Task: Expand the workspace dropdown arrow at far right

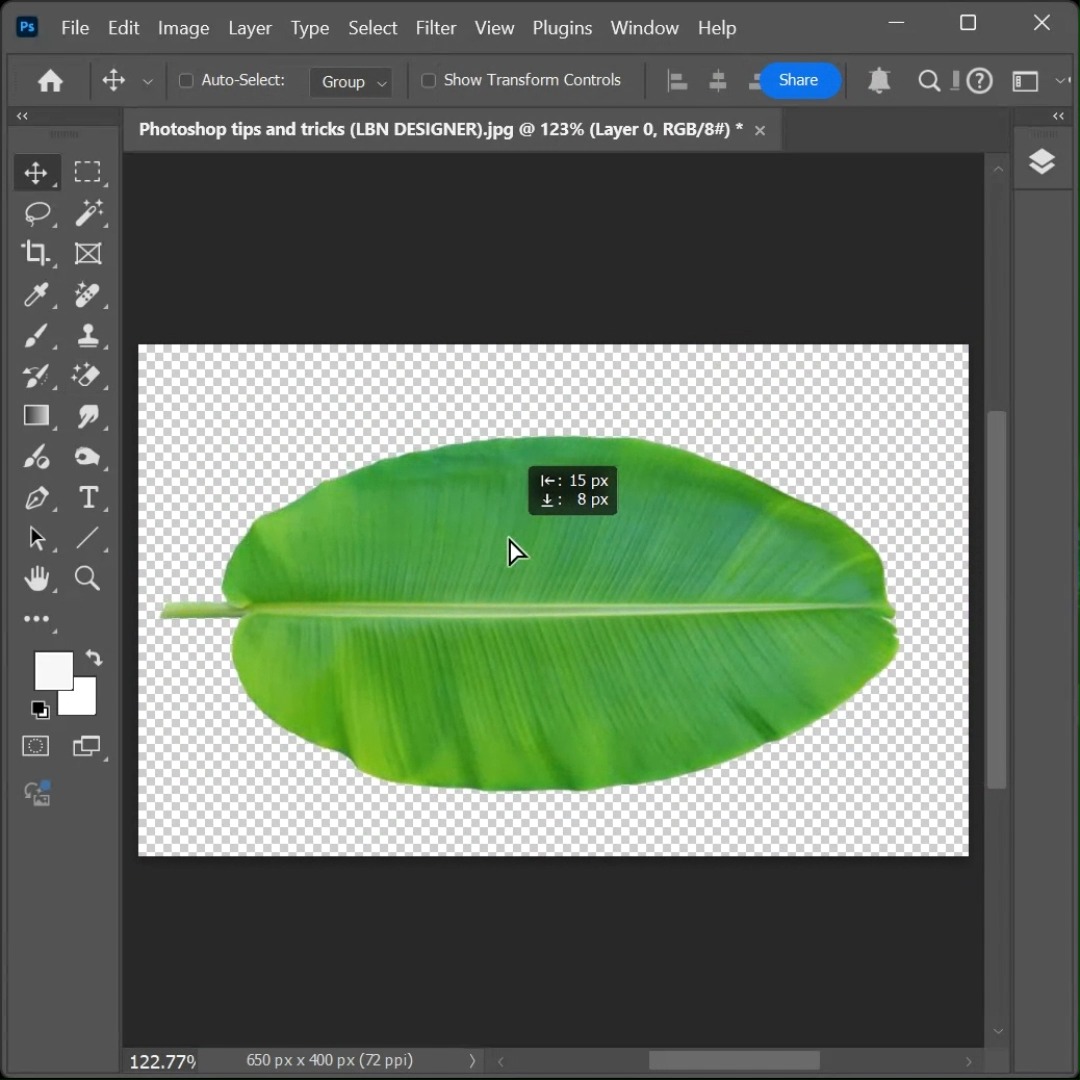Action: pyautogui.click(x=1060, y=81)
